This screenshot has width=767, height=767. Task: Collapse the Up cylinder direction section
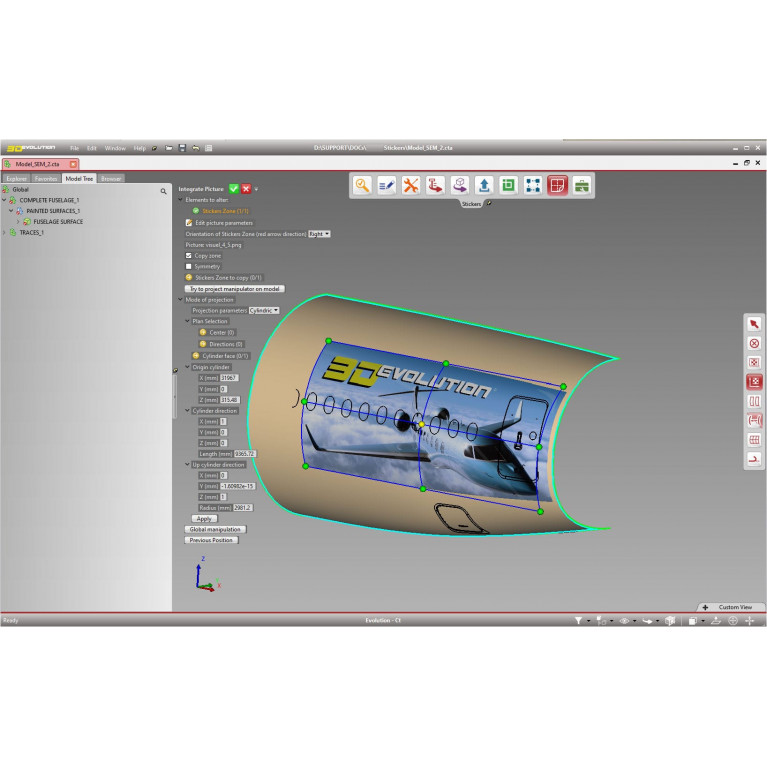coord(187,464)
